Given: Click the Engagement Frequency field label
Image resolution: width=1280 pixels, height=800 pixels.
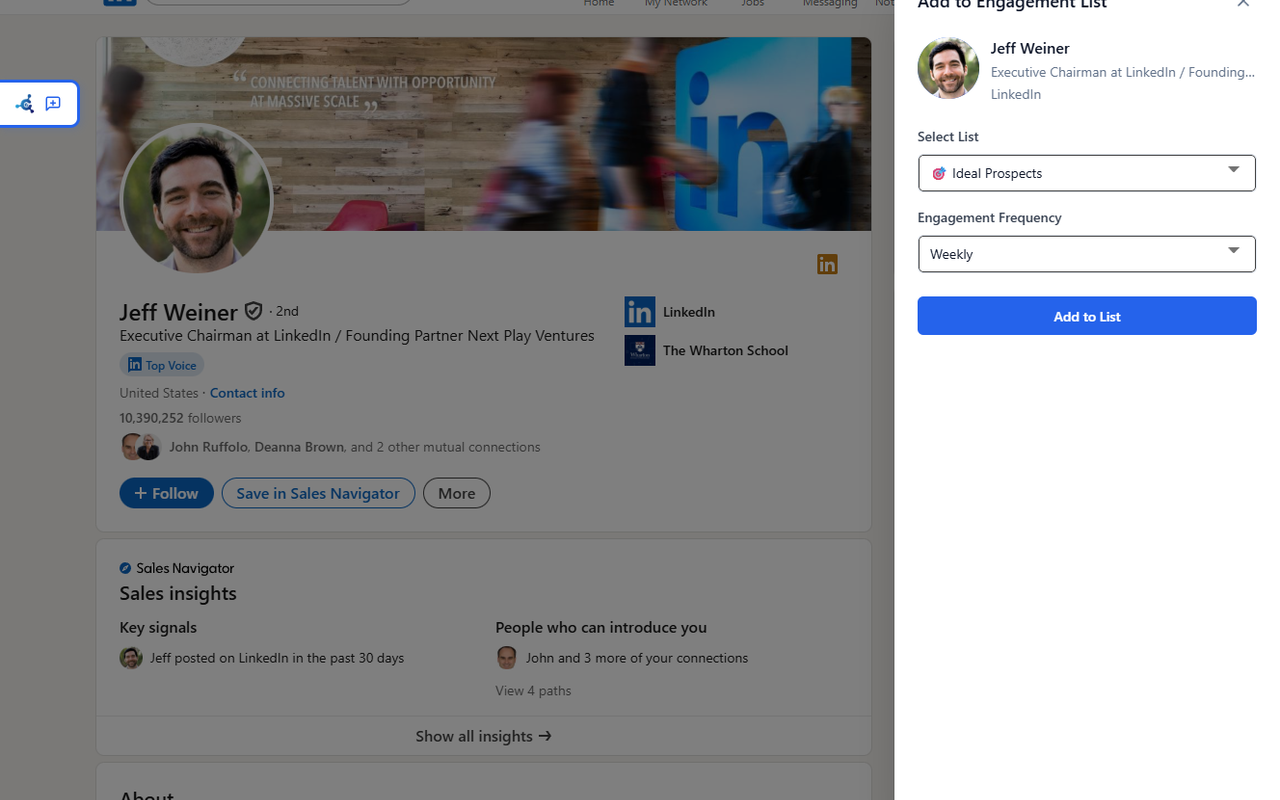Looking at the screenshot, I should point(990,218).
